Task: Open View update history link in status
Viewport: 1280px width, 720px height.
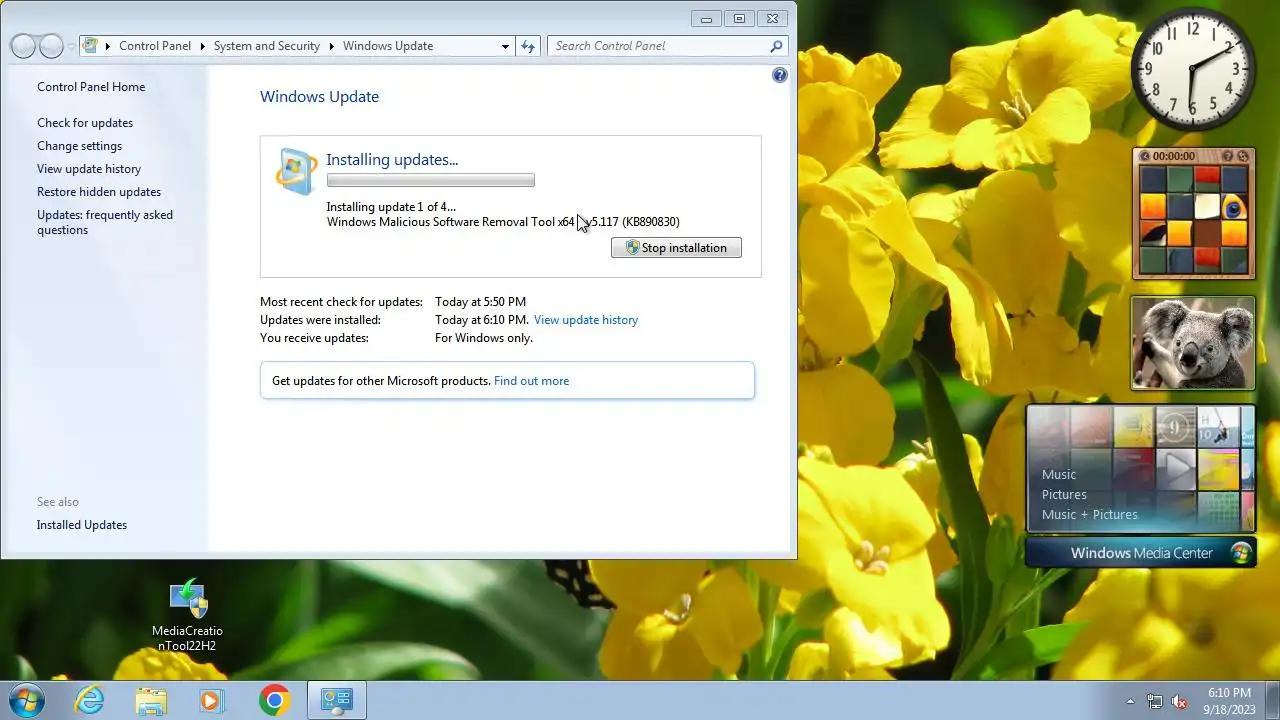Action: coord(586,320)
